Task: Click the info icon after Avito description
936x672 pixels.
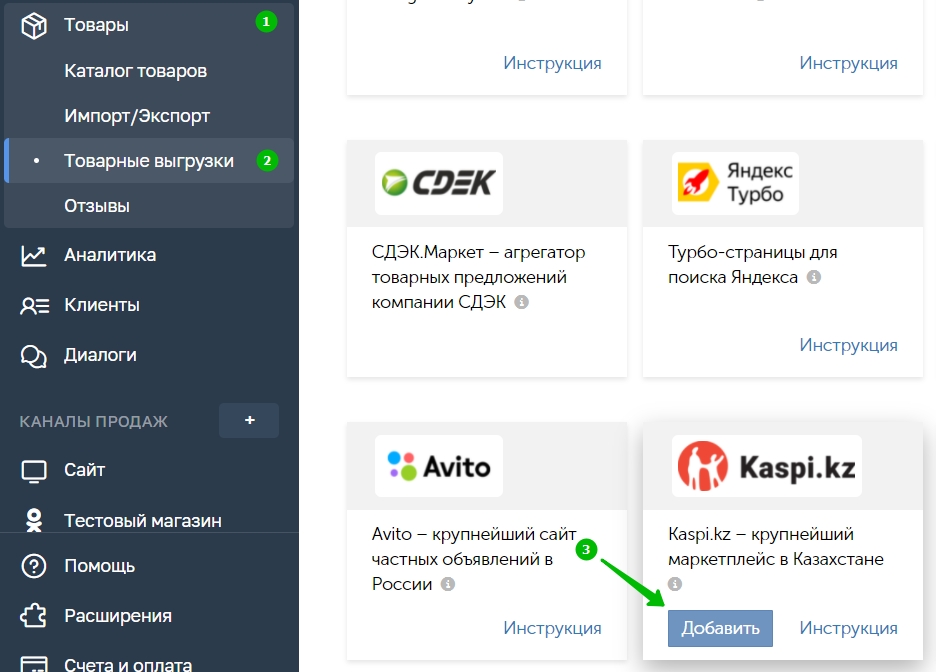Action: point(448,584)
